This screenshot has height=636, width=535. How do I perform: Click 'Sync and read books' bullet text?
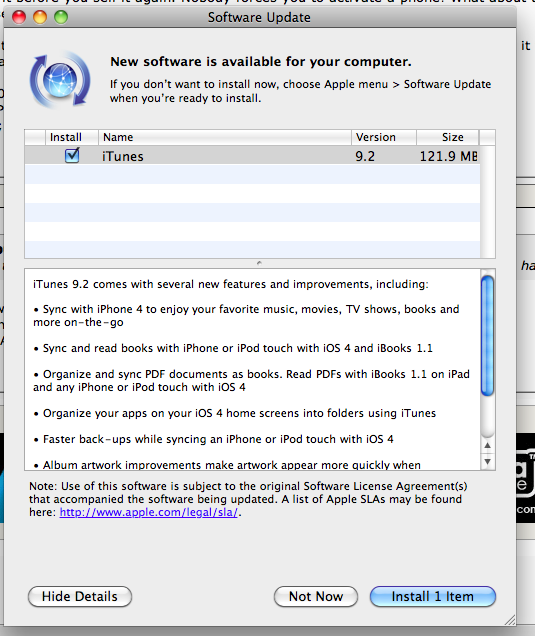click(x=233, y=348)
